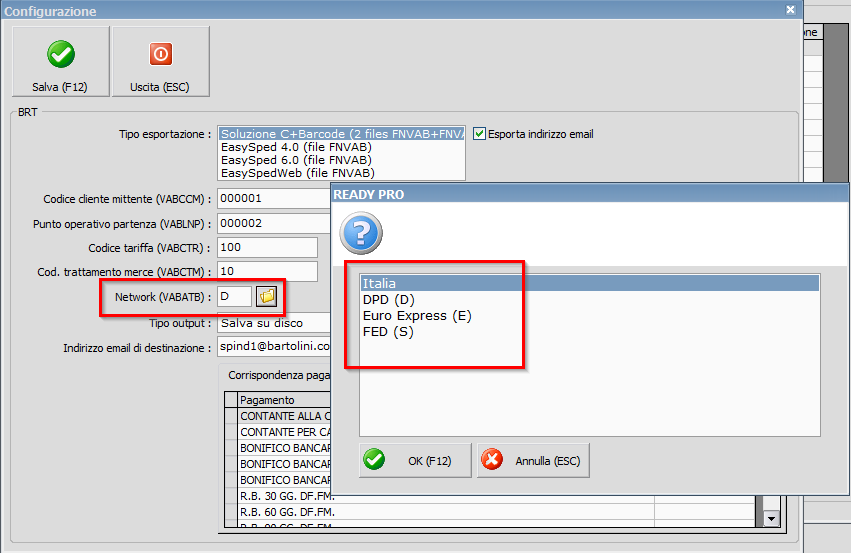Select Italia in READY PRO list

click(x=589, y=283)
